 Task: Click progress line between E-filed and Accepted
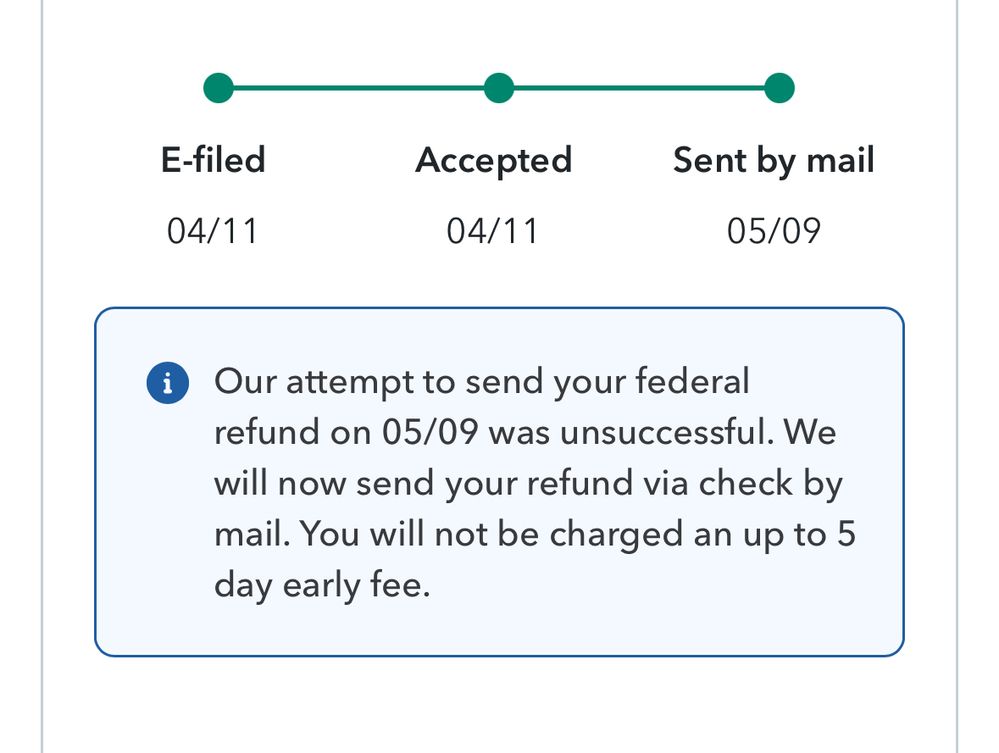coord(358,88)
